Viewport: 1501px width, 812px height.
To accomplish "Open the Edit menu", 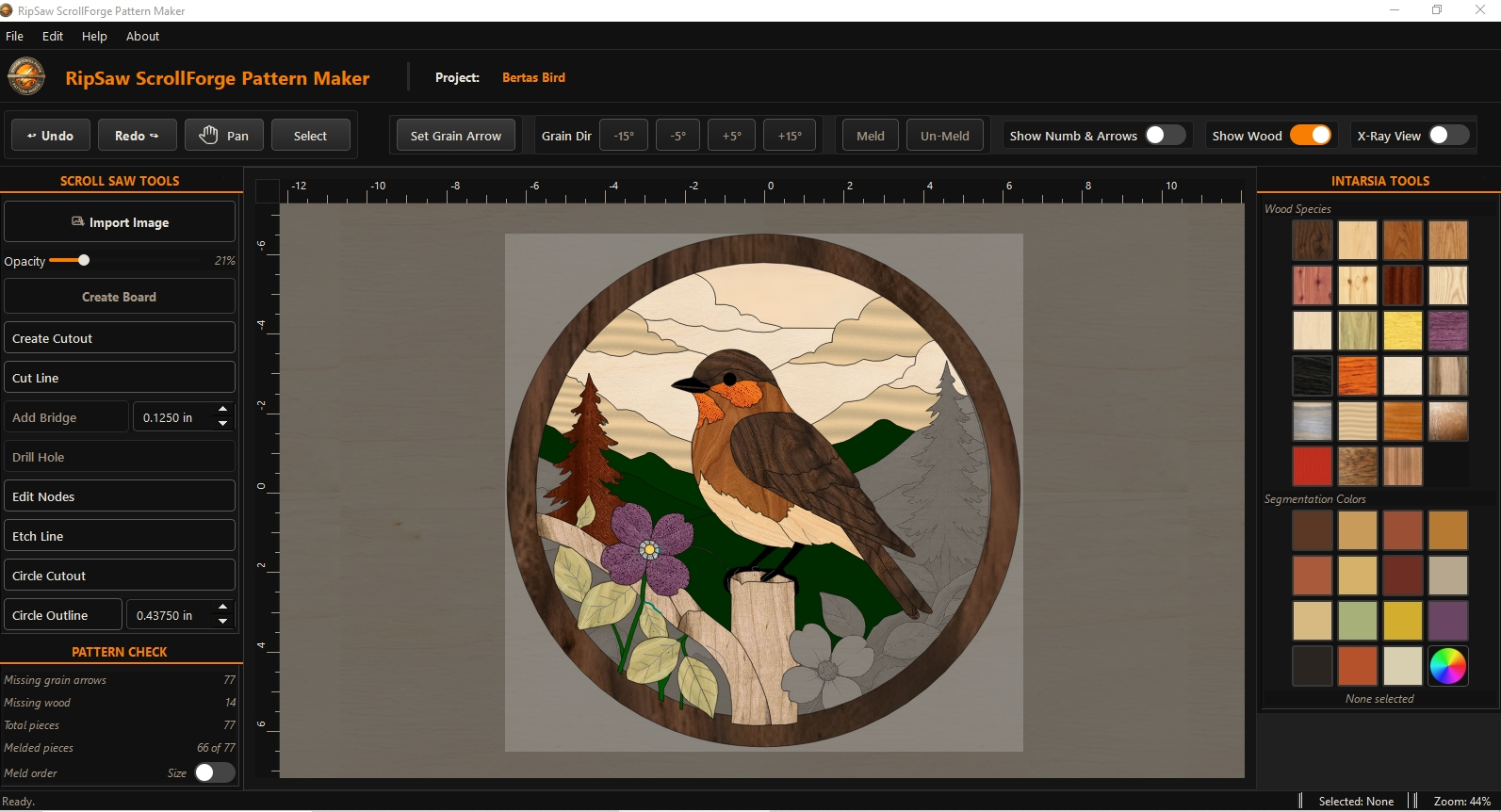I will click(x=53, y=36).
